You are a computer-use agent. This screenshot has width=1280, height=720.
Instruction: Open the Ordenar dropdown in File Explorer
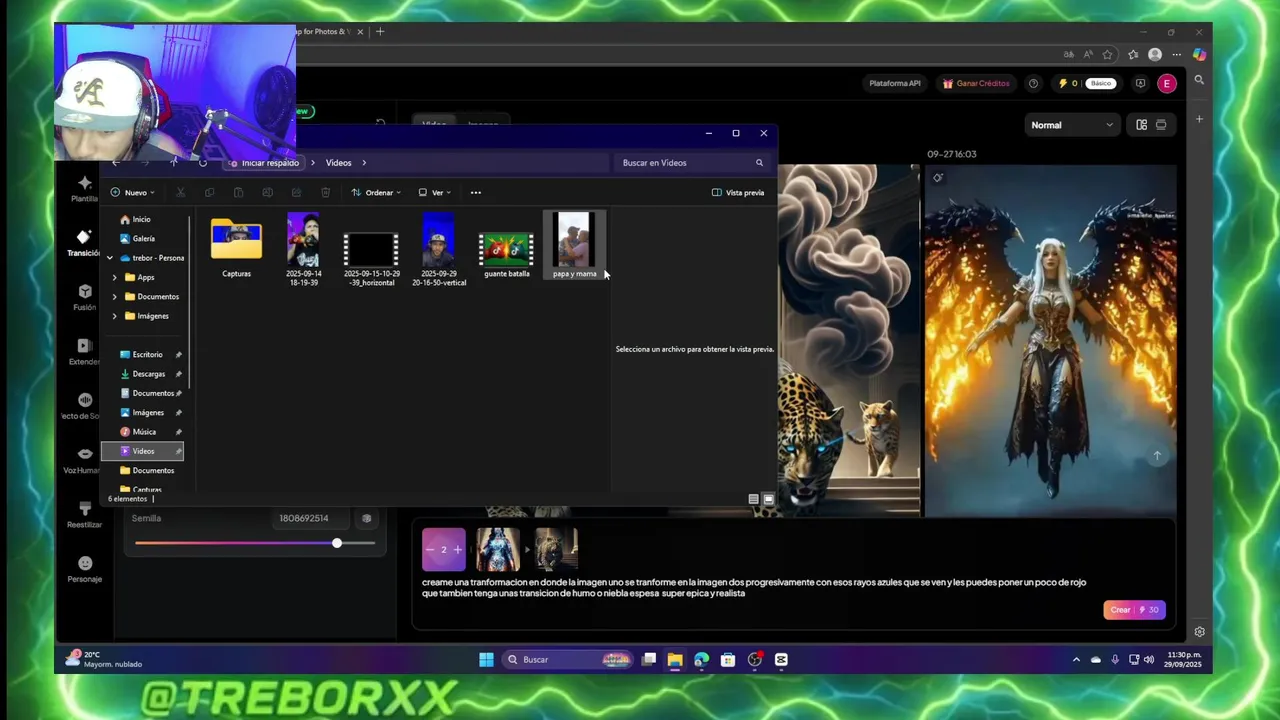376,192
